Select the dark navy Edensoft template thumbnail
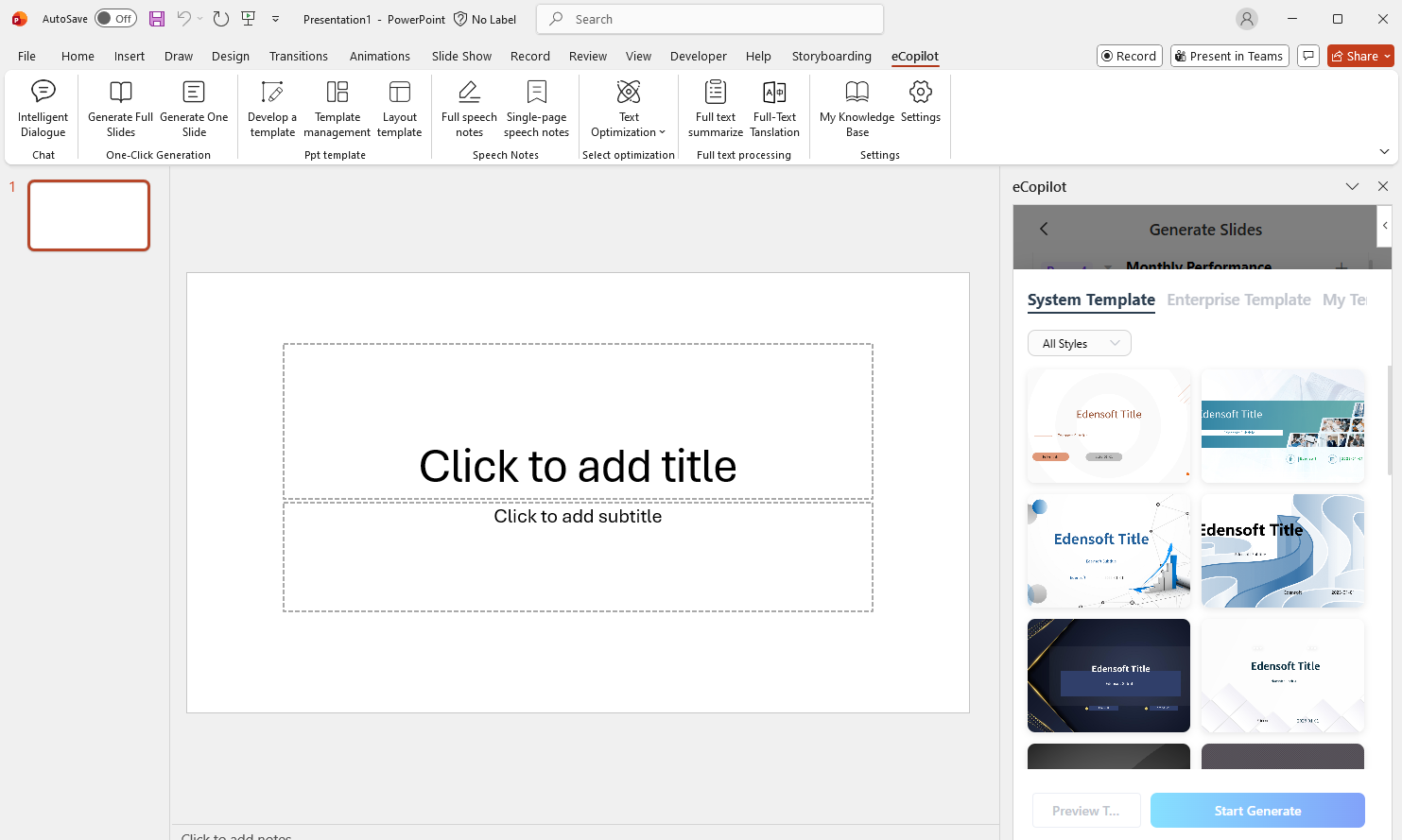This screenshot has height=840, width=1402. [1108, 676]
